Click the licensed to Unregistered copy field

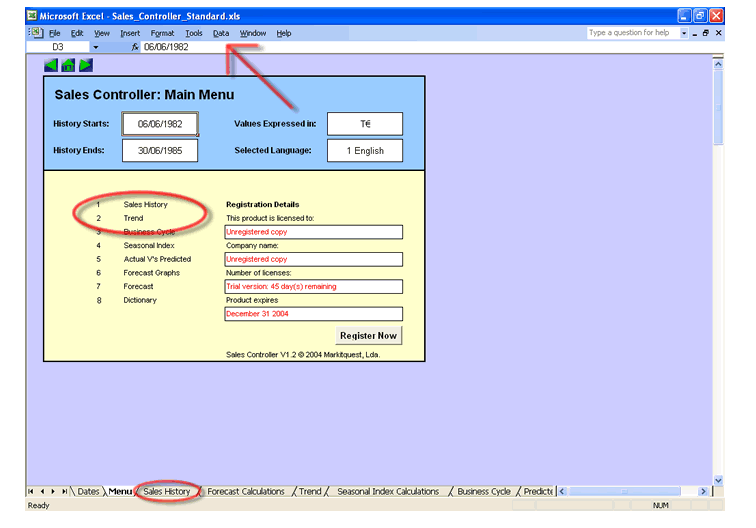(313, 232)
